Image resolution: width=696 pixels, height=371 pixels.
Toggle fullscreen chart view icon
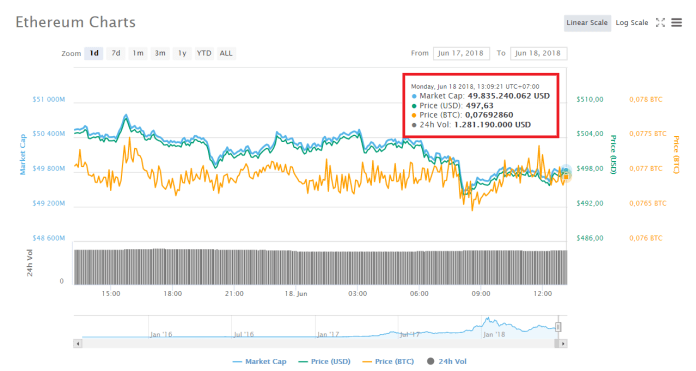pyautogui.click(x=660, y=23)
